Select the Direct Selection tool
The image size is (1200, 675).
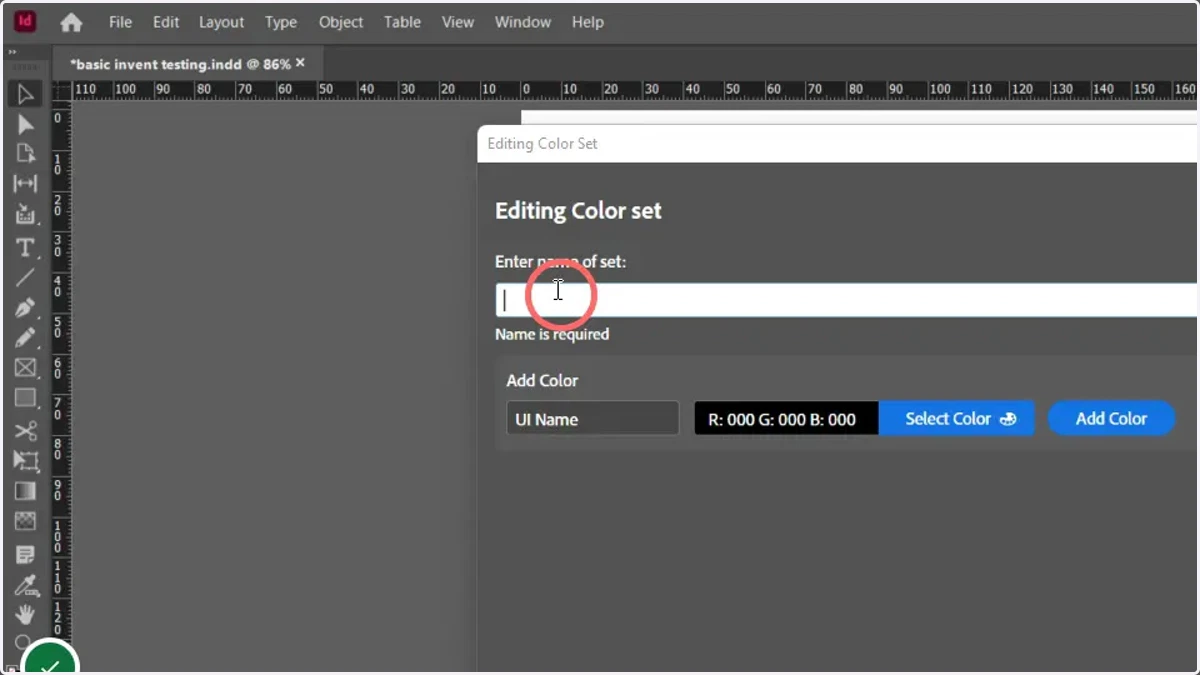coord(25,125)
